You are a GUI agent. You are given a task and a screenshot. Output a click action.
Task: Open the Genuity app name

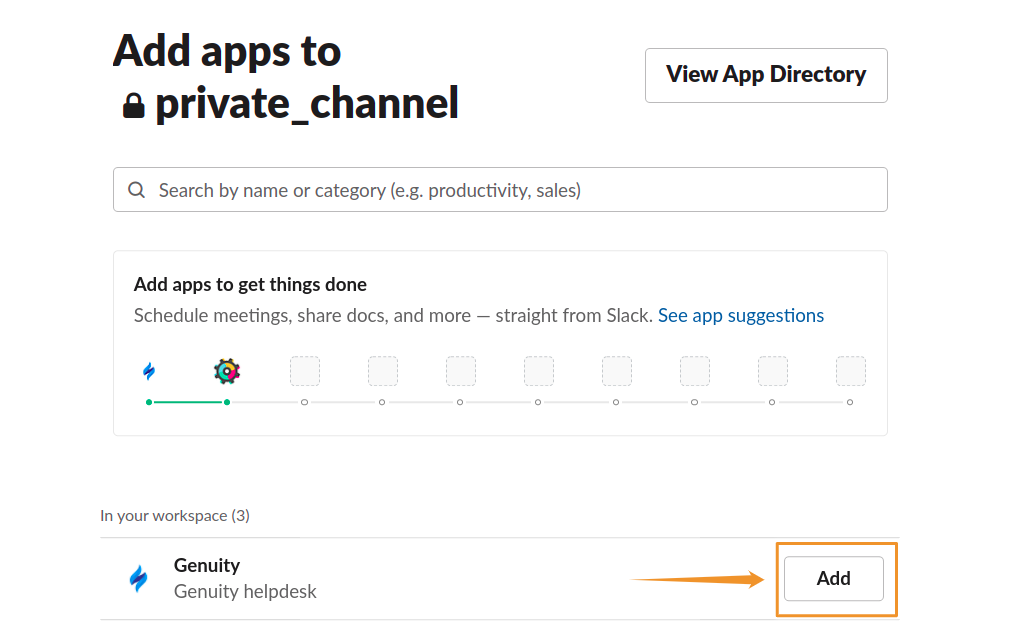(206, 565)
